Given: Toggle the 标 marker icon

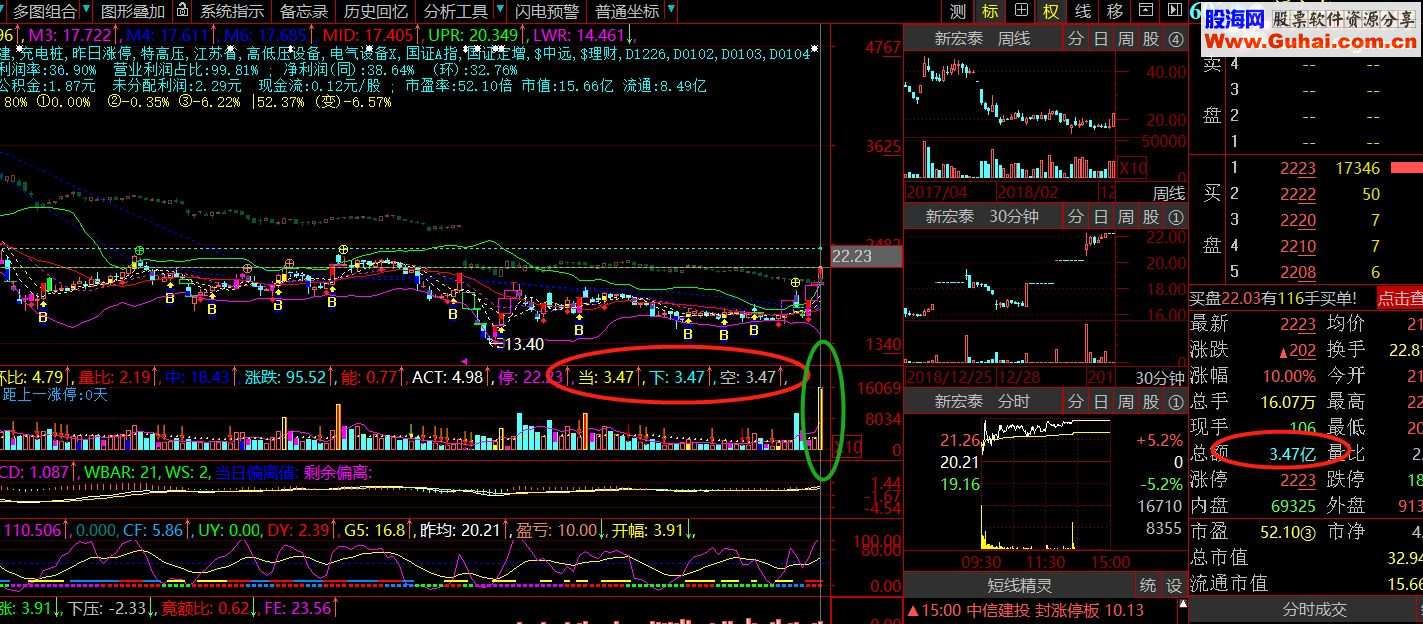Looking at the screenshot, I should coord(989,11).
